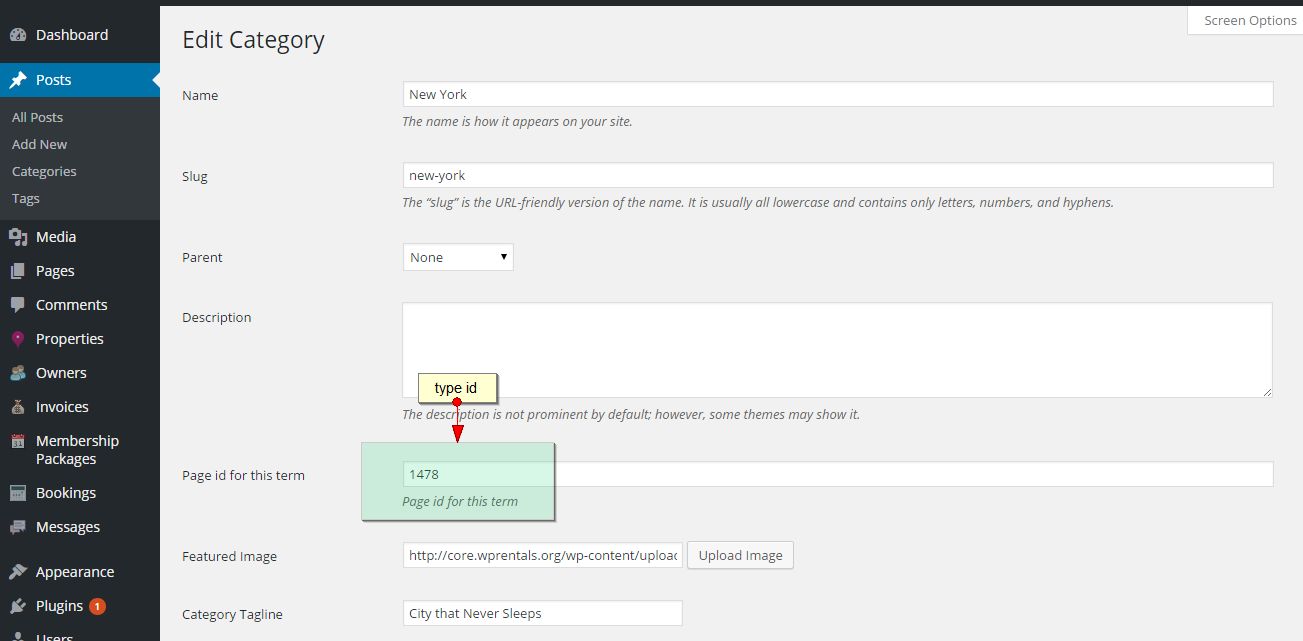Click the Posts pushpin icon
This screenshot has width=1303, height=641.
[18, 80]
